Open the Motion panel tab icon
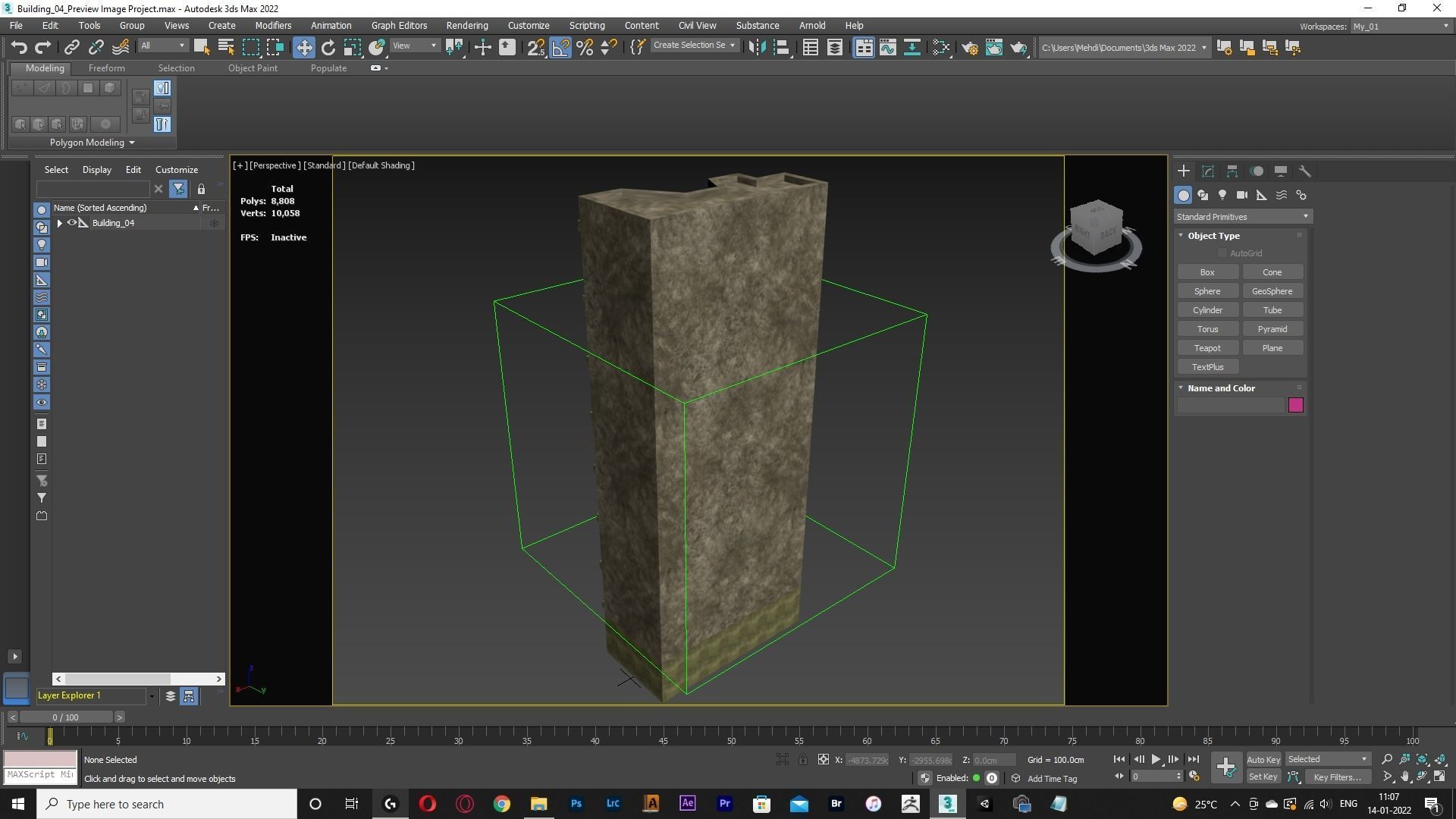Image resolution: width=1456 pixels, height=819 pixels. tap(1257, 171)
